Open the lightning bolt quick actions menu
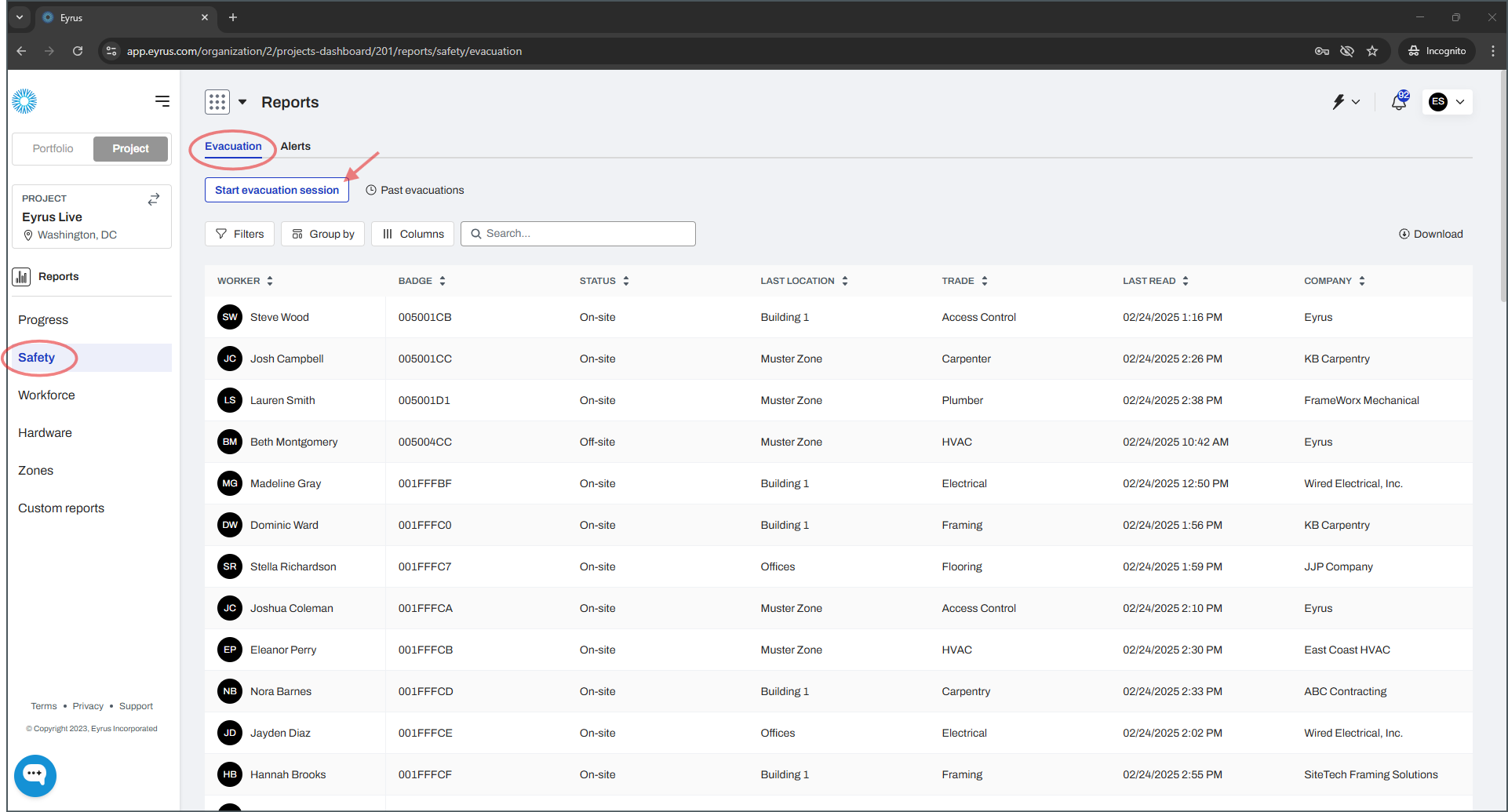 coord(1346,102)
